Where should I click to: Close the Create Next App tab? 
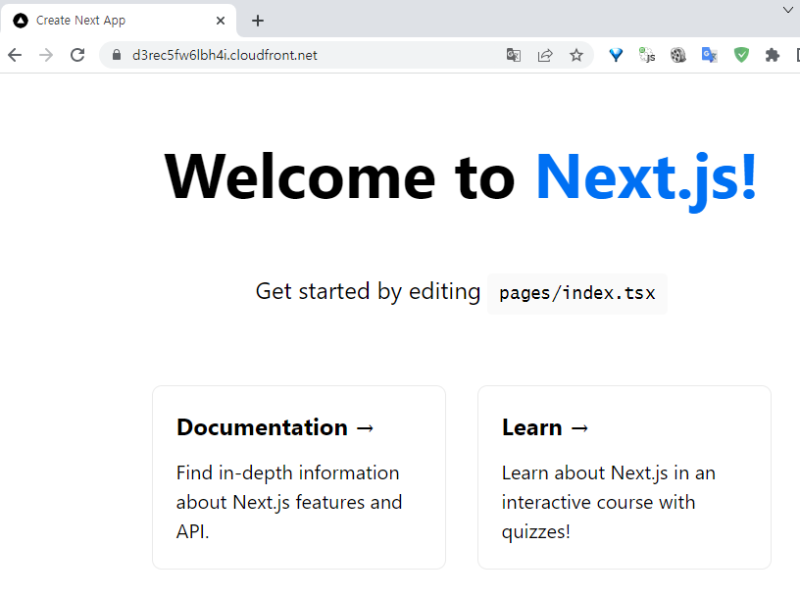click(220, 20)
